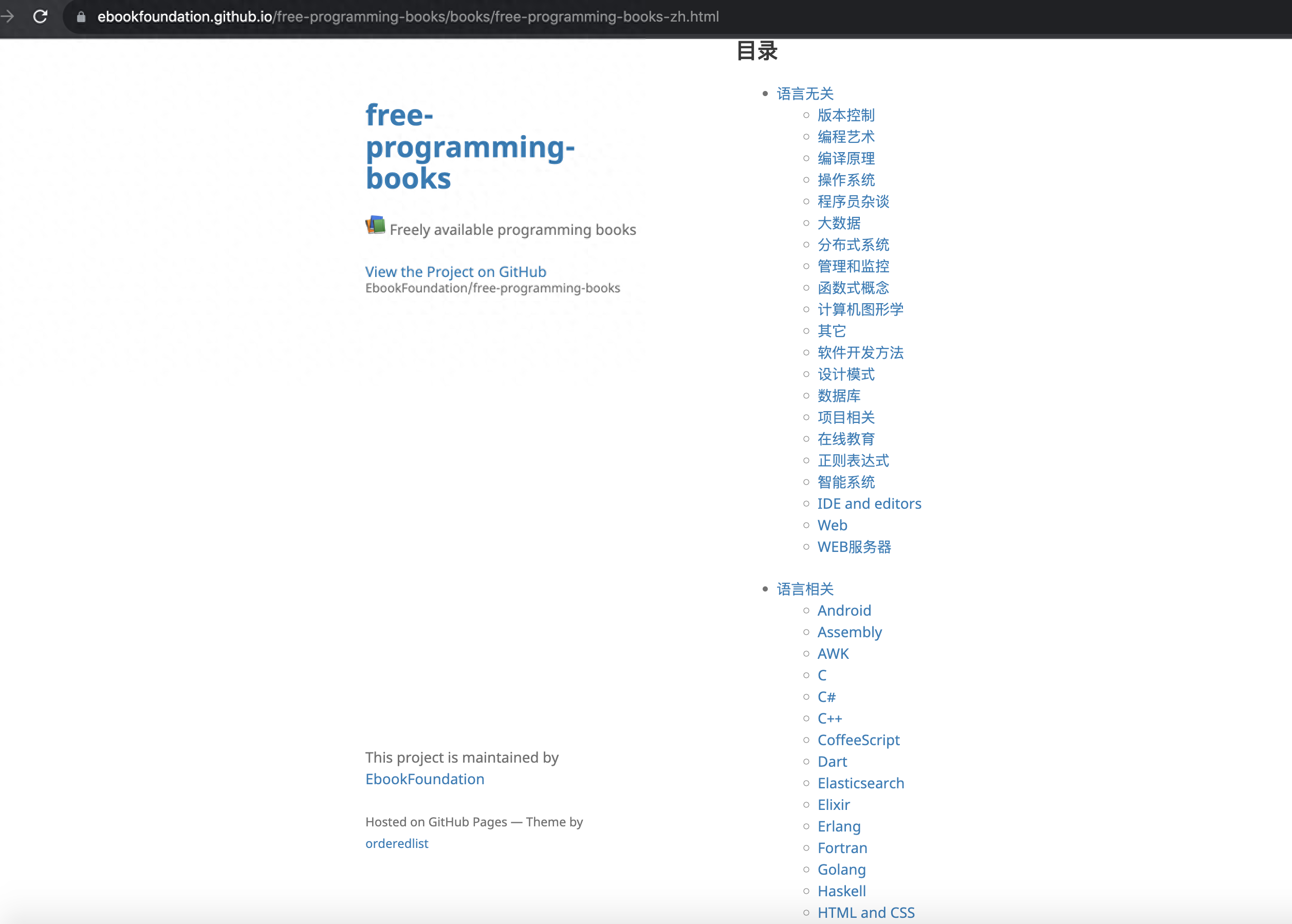Screen dimensions: 1292x924
Task: Select the 编译原理 contents link
Action: coord(846,158)
